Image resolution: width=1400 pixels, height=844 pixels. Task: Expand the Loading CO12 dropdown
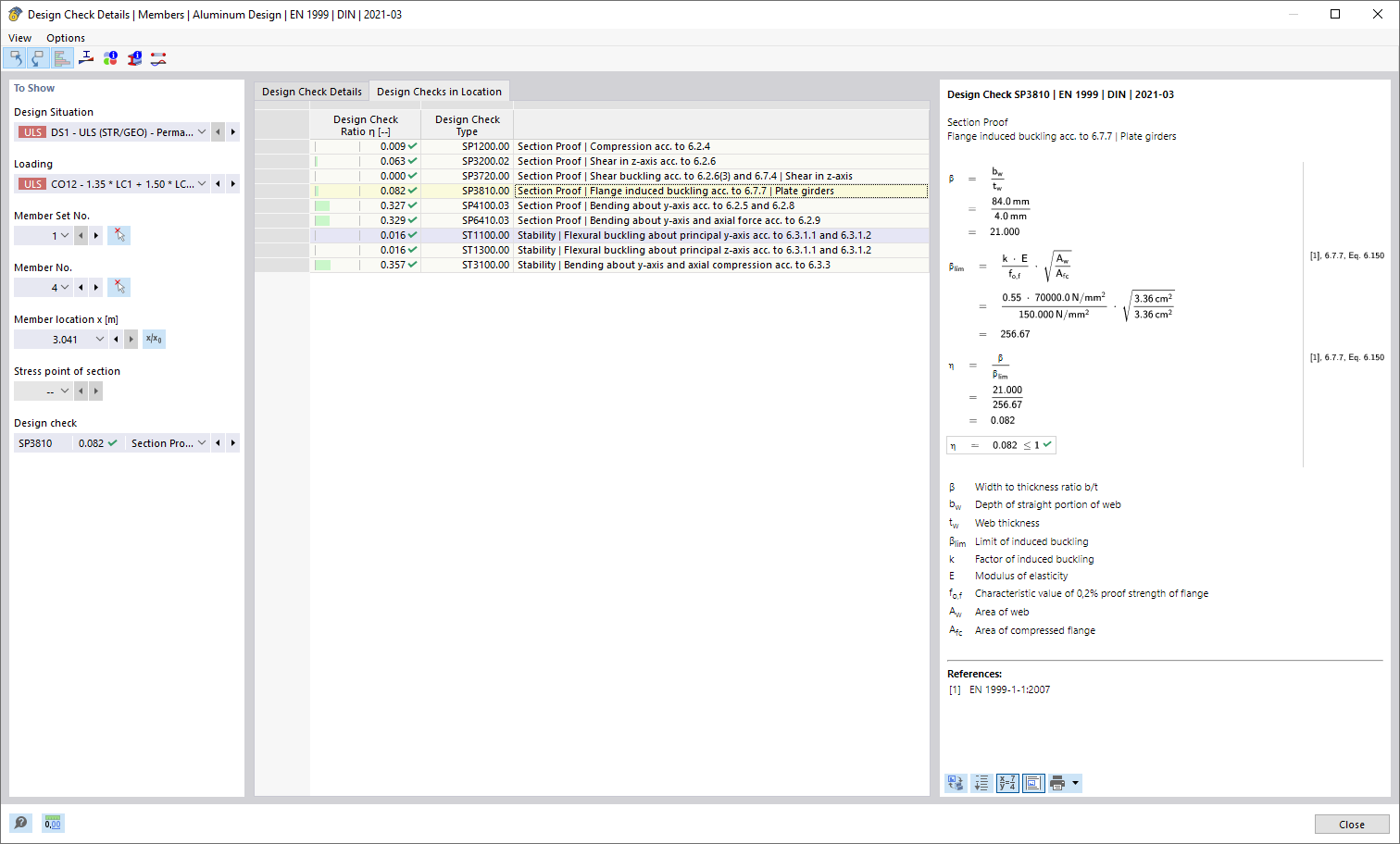click(x=202, y=184)
